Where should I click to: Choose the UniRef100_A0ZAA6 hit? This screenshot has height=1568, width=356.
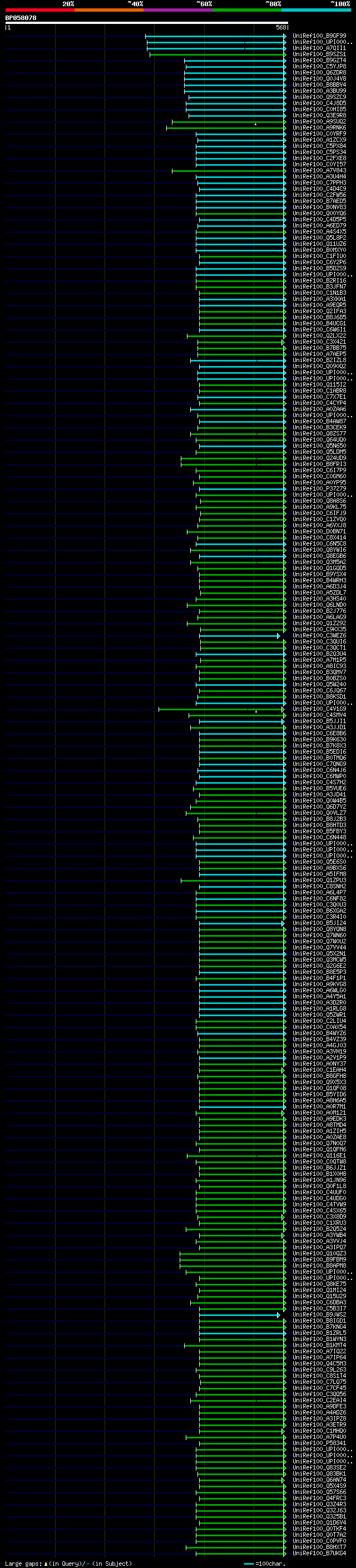(319, 409)
